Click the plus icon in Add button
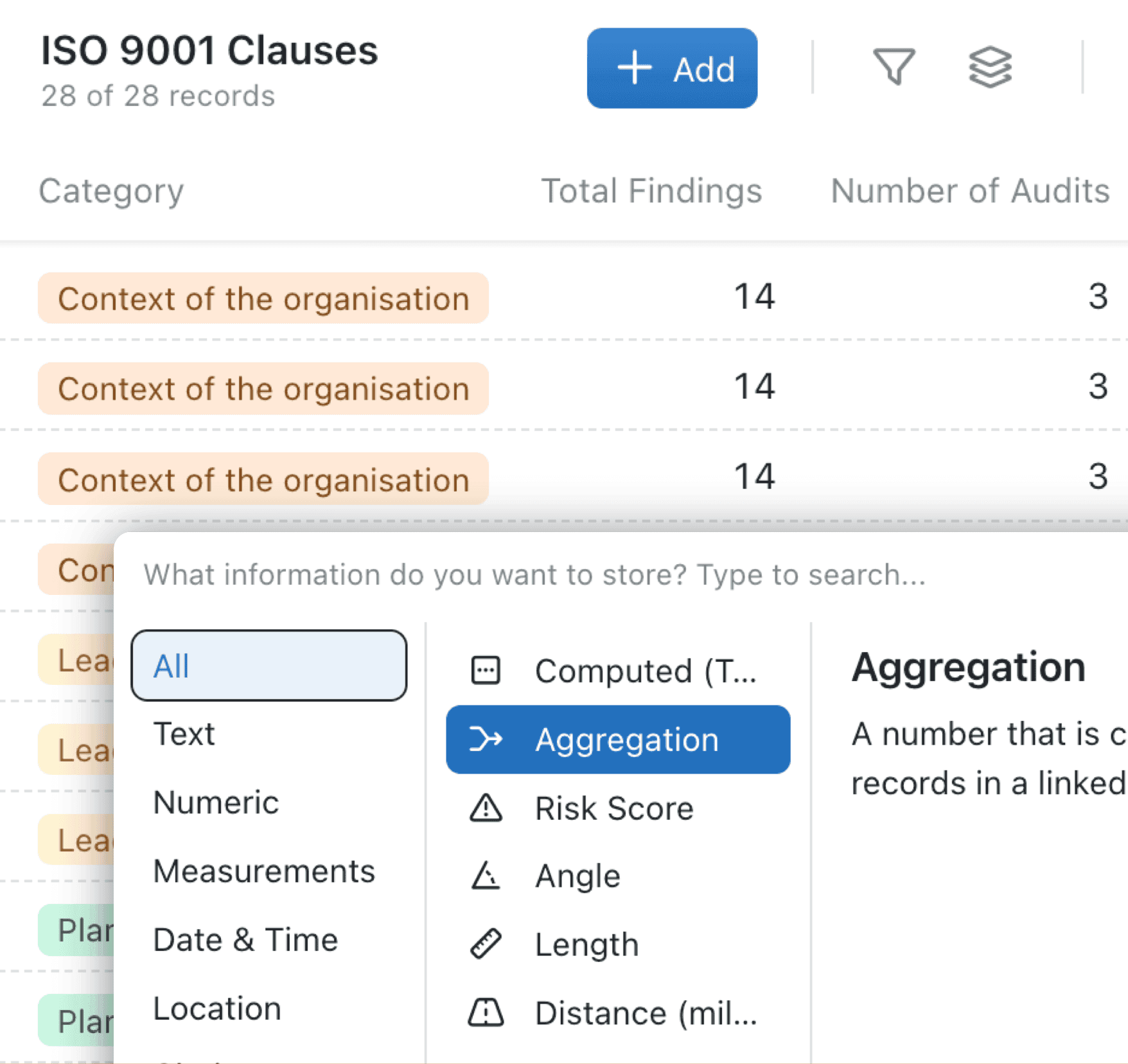This screenshot has width=1128, height=1064. click(635, 68)
